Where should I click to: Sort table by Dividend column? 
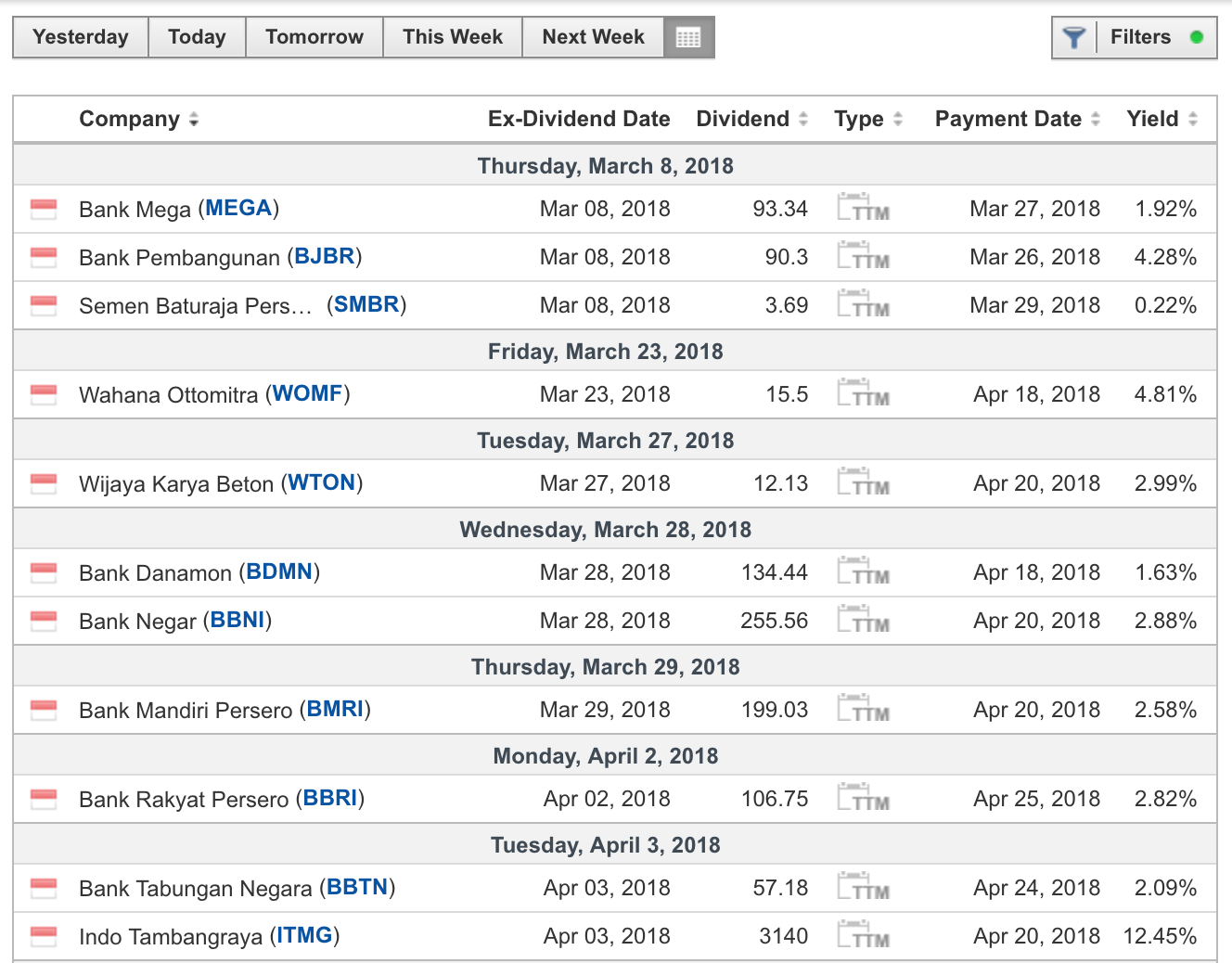point(752,119)
